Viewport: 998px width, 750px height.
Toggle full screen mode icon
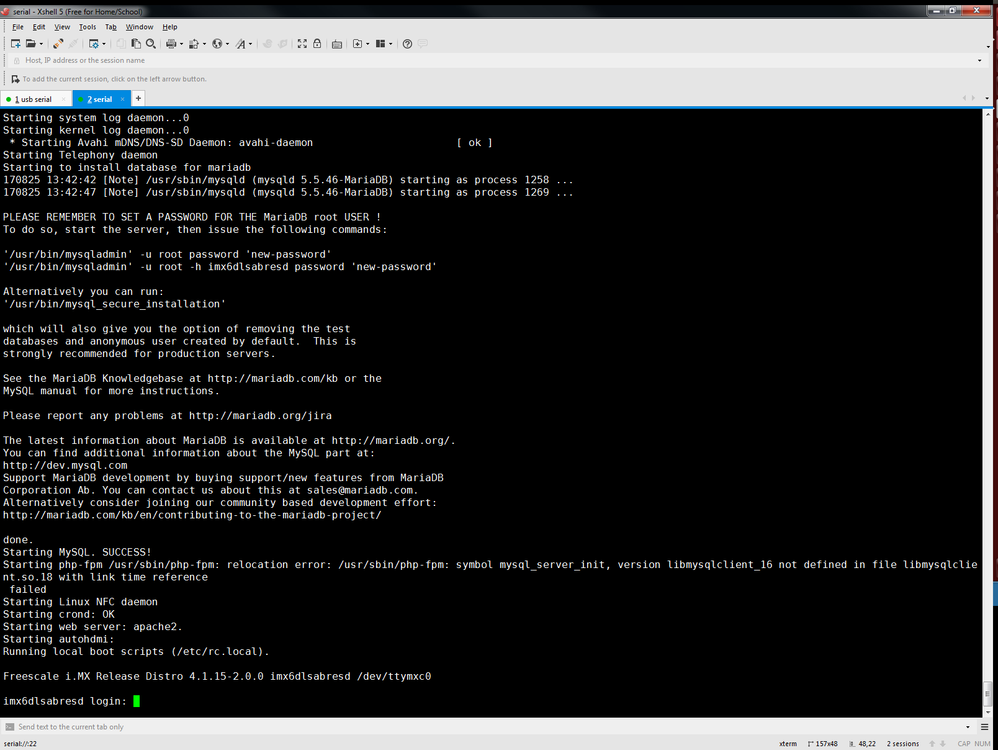point(302,43)
